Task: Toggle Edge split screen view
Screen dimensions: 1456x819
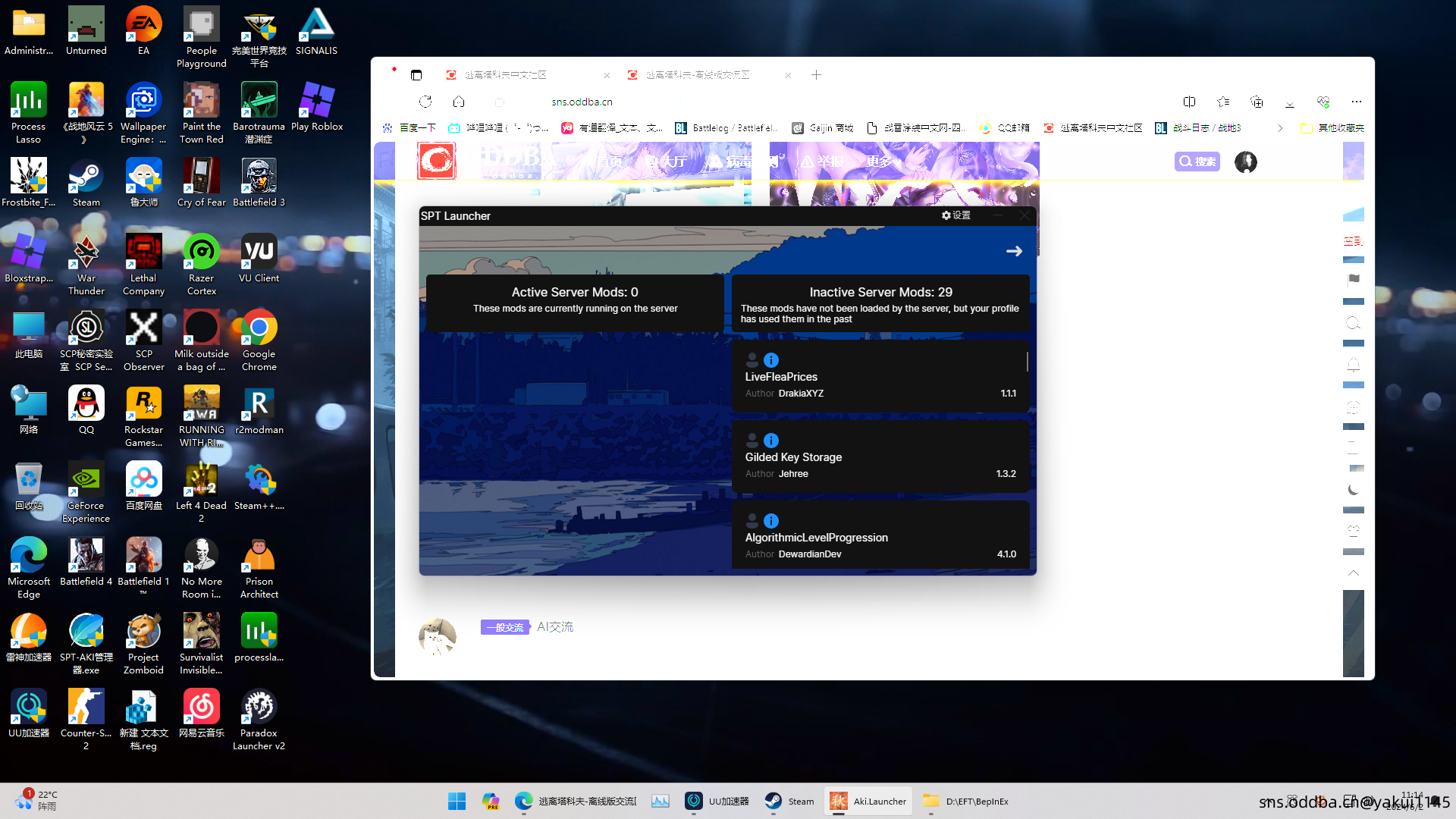Action: [1189, 102]
